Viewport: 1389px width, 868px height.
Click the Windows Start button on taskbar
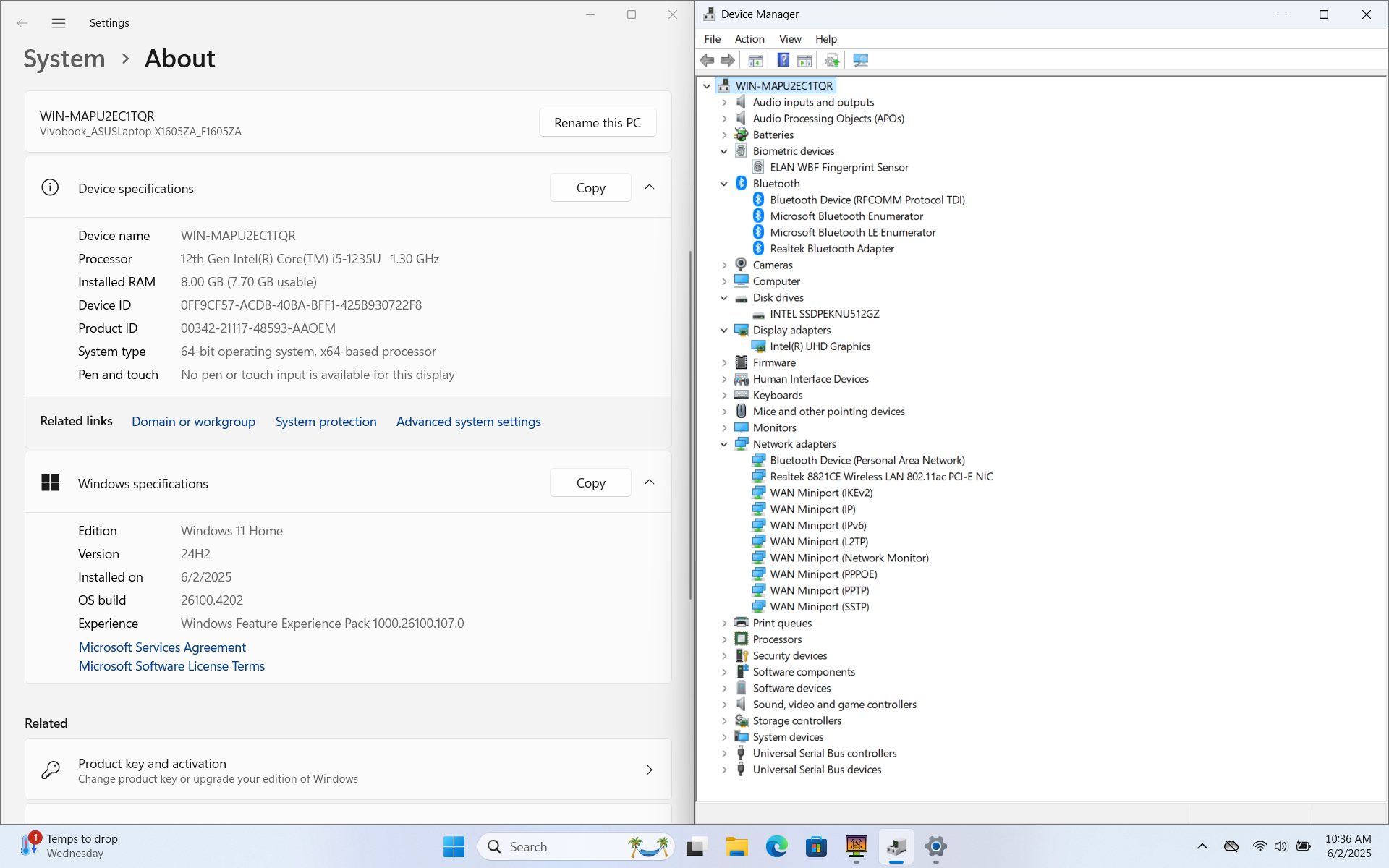pos(454,846)
